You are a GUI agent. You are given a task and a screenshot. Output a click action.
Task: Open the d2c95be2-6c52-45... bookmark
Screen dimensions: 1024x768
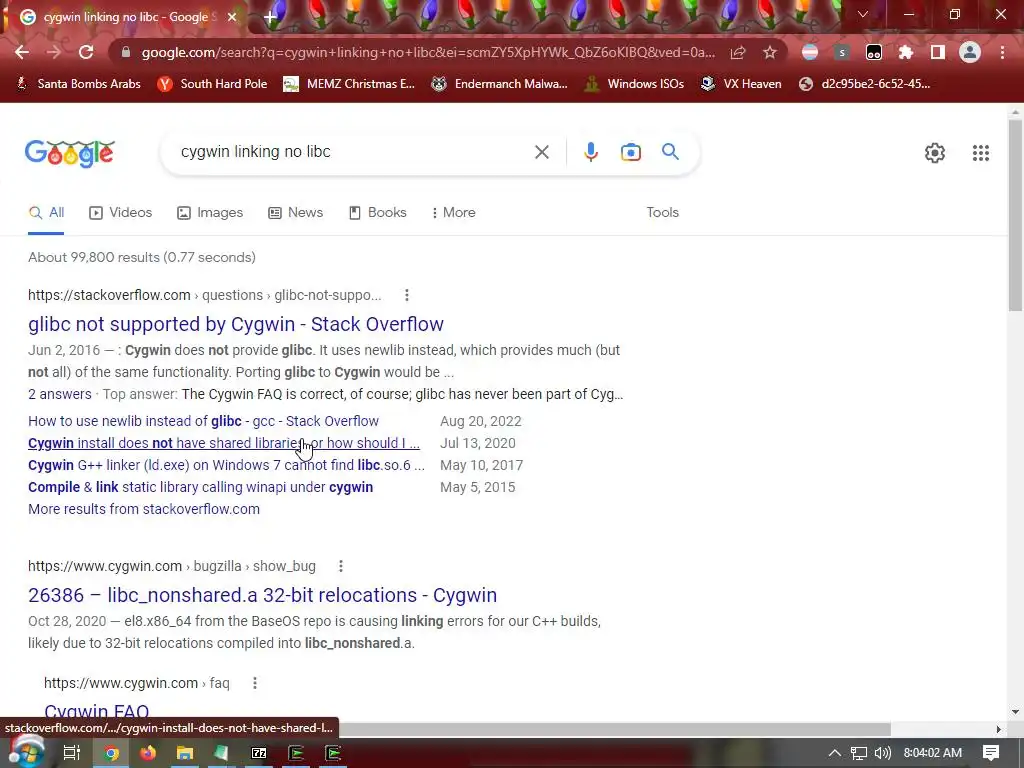point(864,84)
